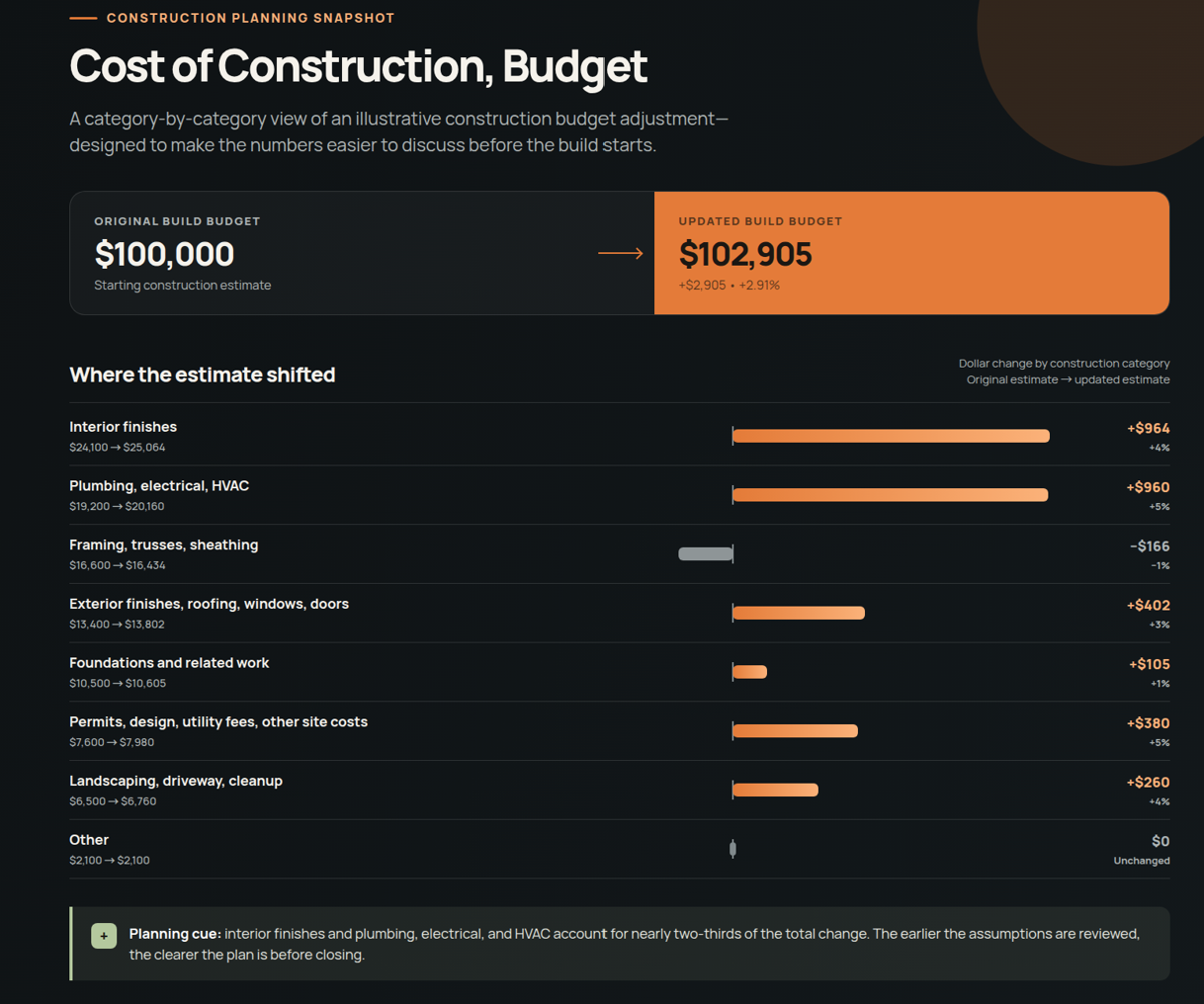Click the gray Framing negative change bar

click(x=706, y=554)
